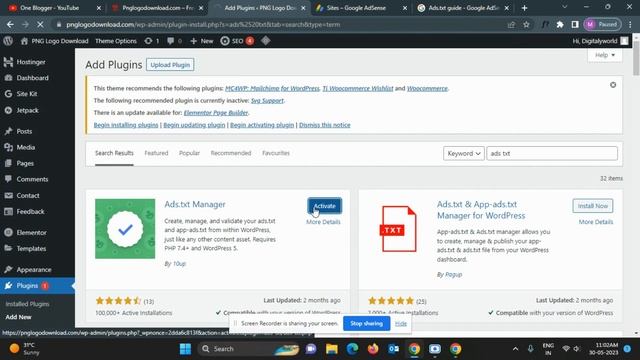Open the Comments sidebar icon
Image resolution: width=640 pixels, height=360 pixels.
(x=8, y=179)
